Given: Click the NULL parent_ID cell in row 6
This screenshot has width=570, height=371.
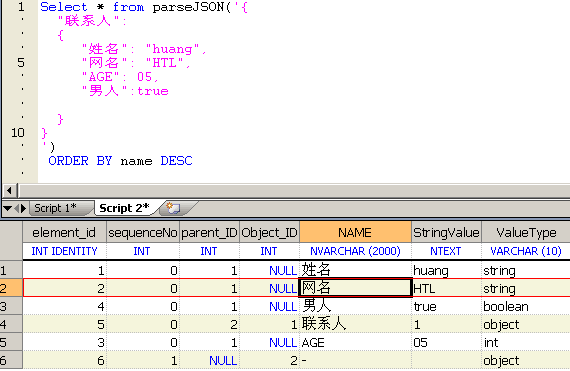Looking at the screenshot, I should 209,360.
